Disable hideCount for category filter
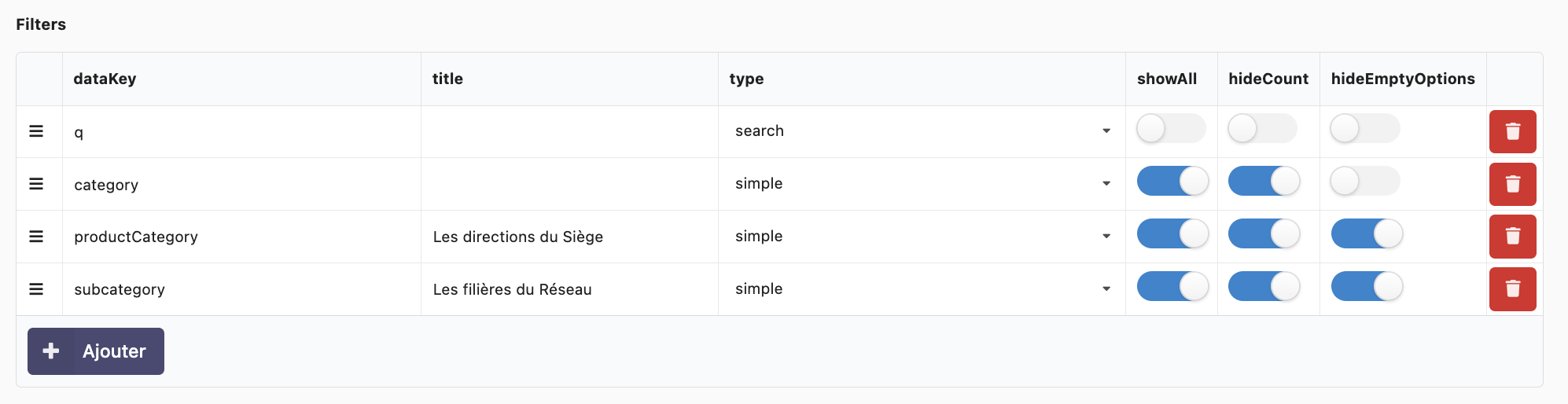This screenshot has height=404, width=1568. (x=1264, y=182)
